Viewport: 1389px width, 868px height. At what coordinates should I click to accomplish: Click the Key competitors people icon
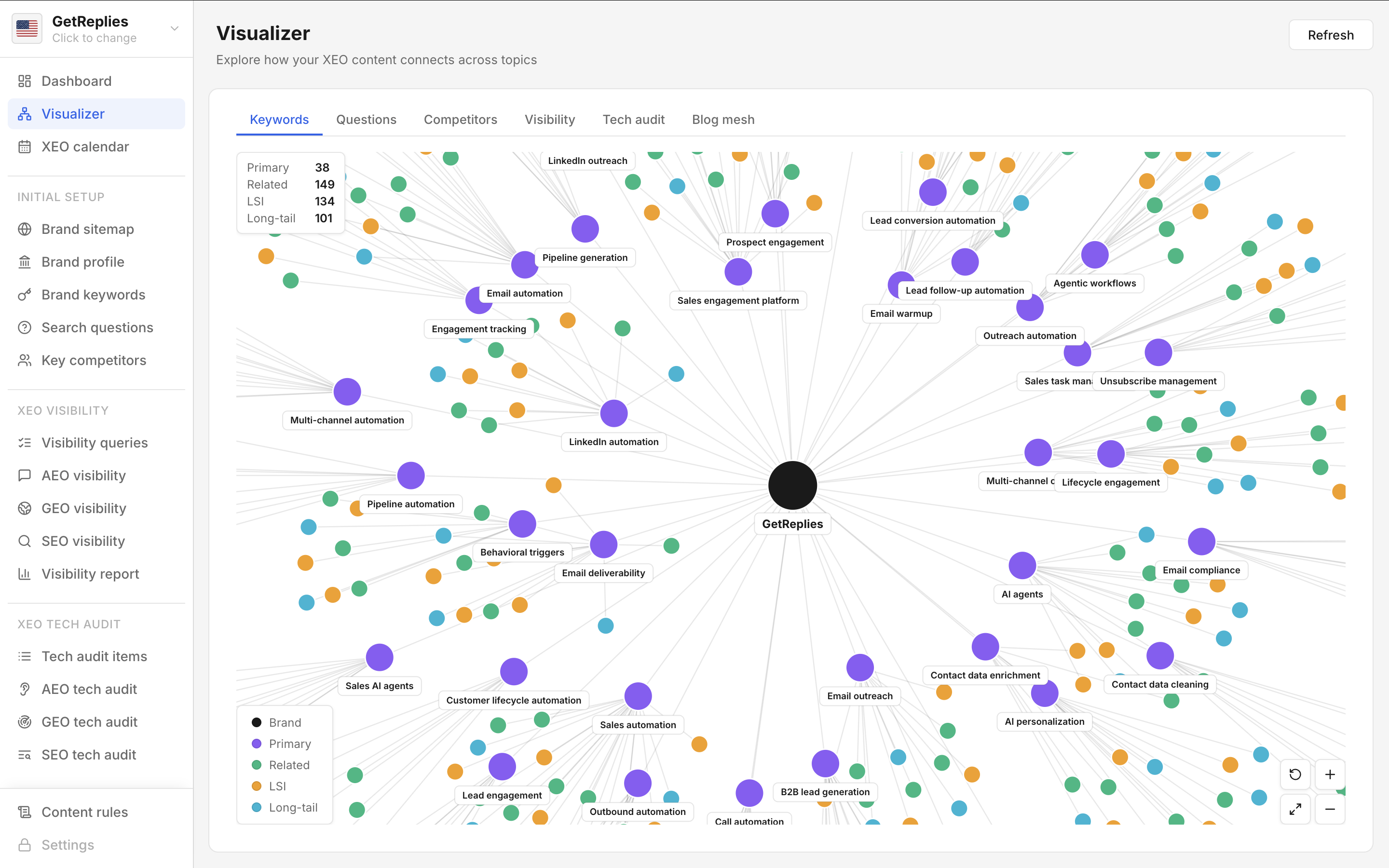tap(24, 360)
